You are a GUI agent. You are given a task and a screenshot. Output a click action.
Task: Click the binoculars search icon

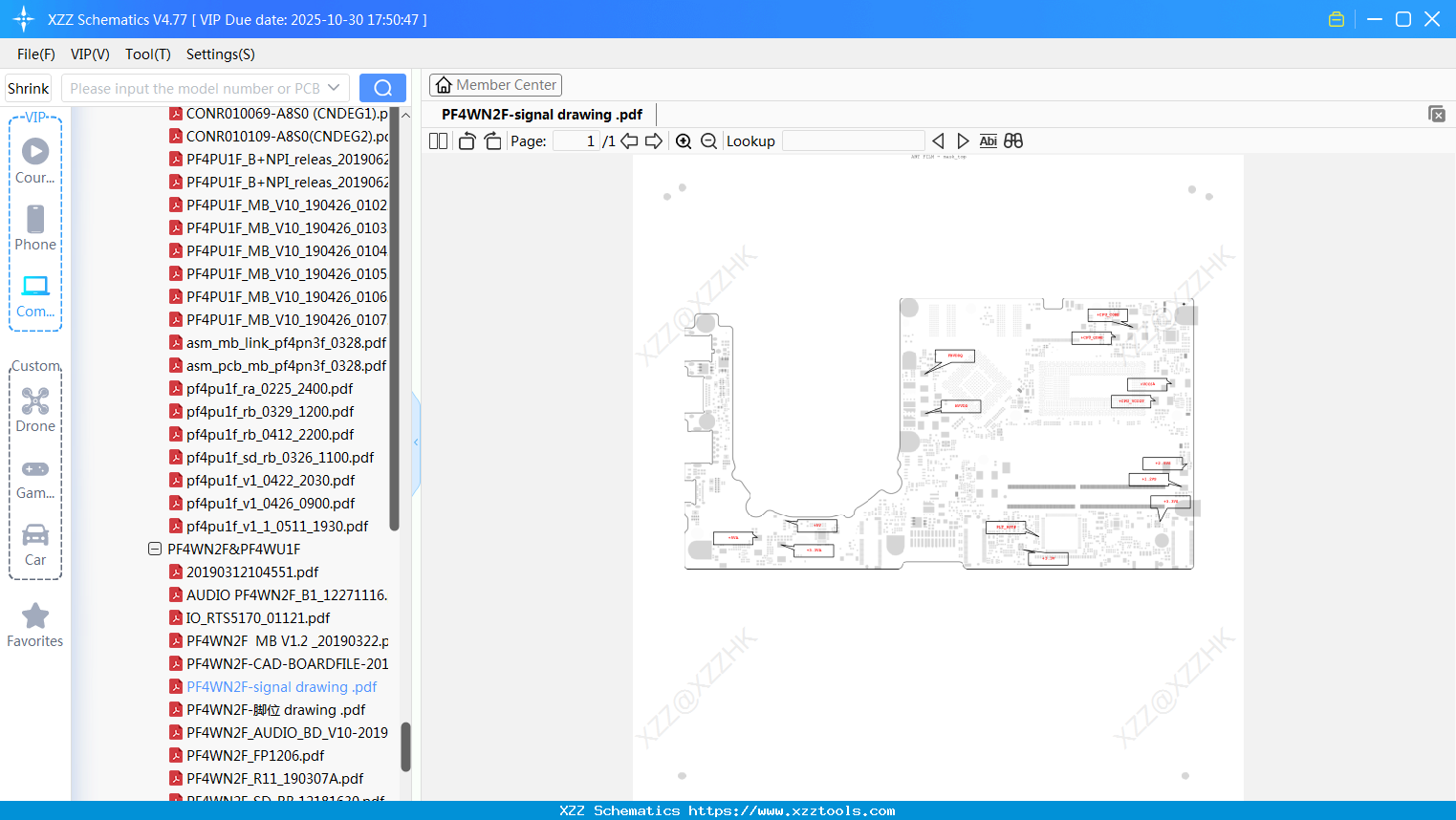tap(1013, 141)
